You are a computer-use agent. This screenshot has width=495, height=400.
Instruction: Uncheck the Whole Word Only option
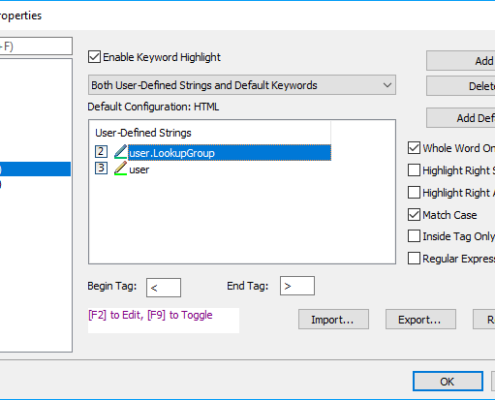click(414, 148)
